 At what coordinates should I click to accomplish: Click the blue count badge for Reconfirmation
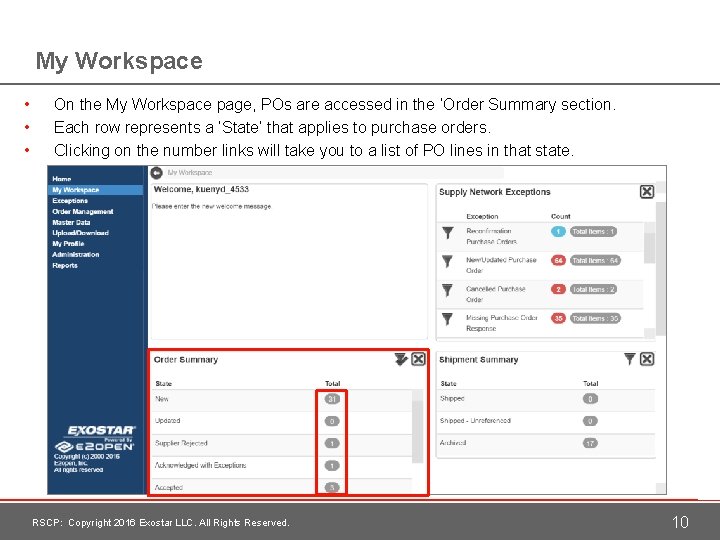pos(558,231)
